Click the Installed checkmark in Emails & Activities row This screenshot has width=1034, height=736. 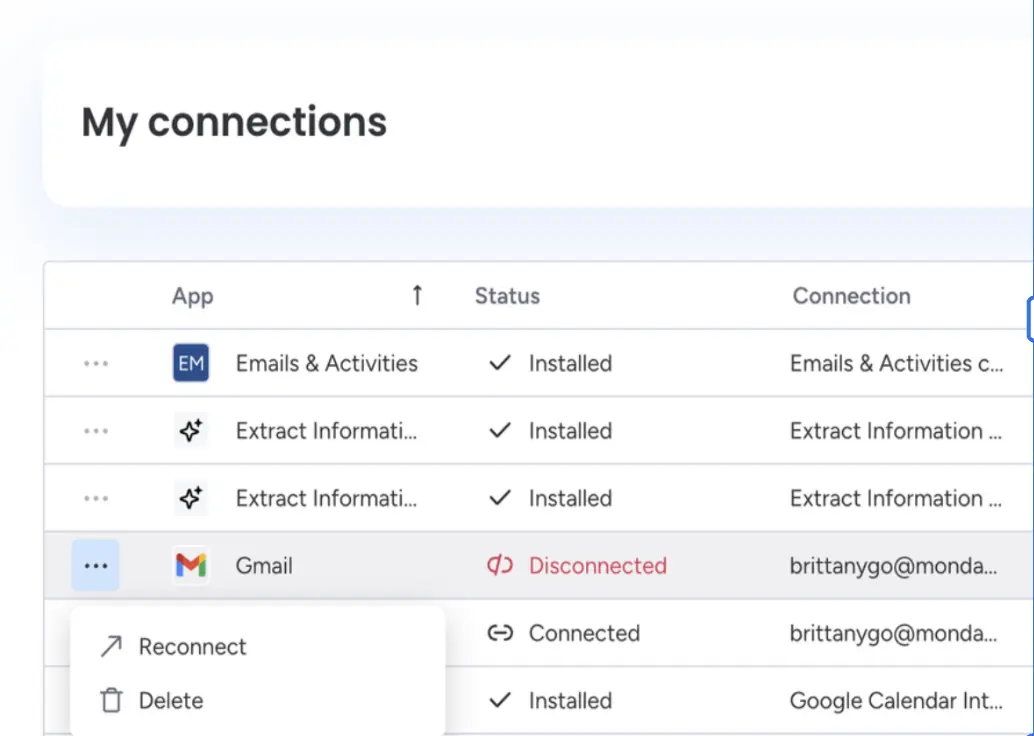point(500,363)
